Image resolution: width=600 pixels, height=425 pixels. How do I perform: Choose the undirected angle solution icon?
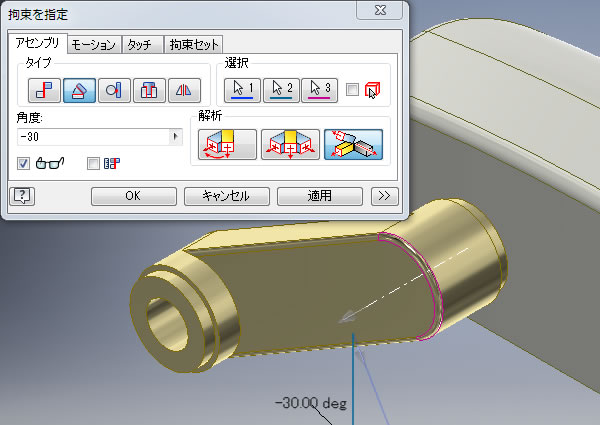coord(290,144)
